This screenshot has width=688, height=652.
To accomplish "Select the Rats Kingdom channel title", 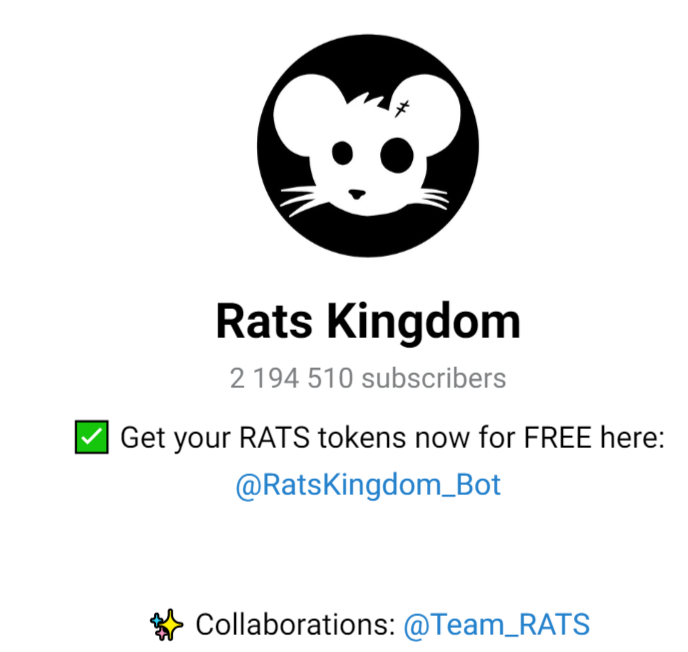I will point(368,322).
